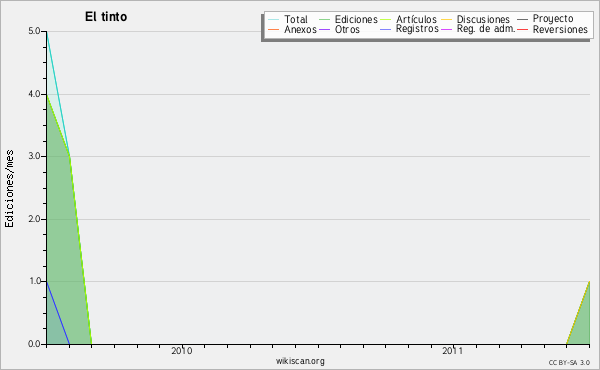
Task: Click the 2011 x-axis label
Action: click(453, 350)
